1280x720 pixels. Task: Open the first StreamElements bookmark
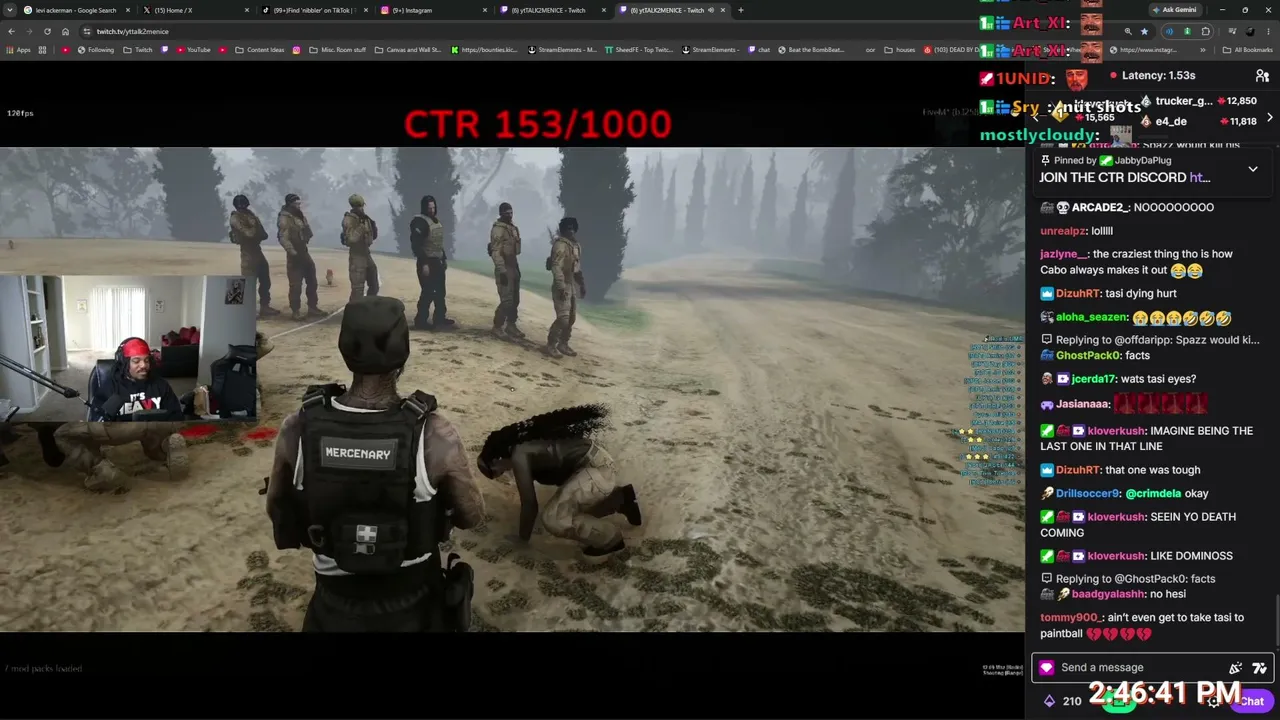tap(562, 50)
